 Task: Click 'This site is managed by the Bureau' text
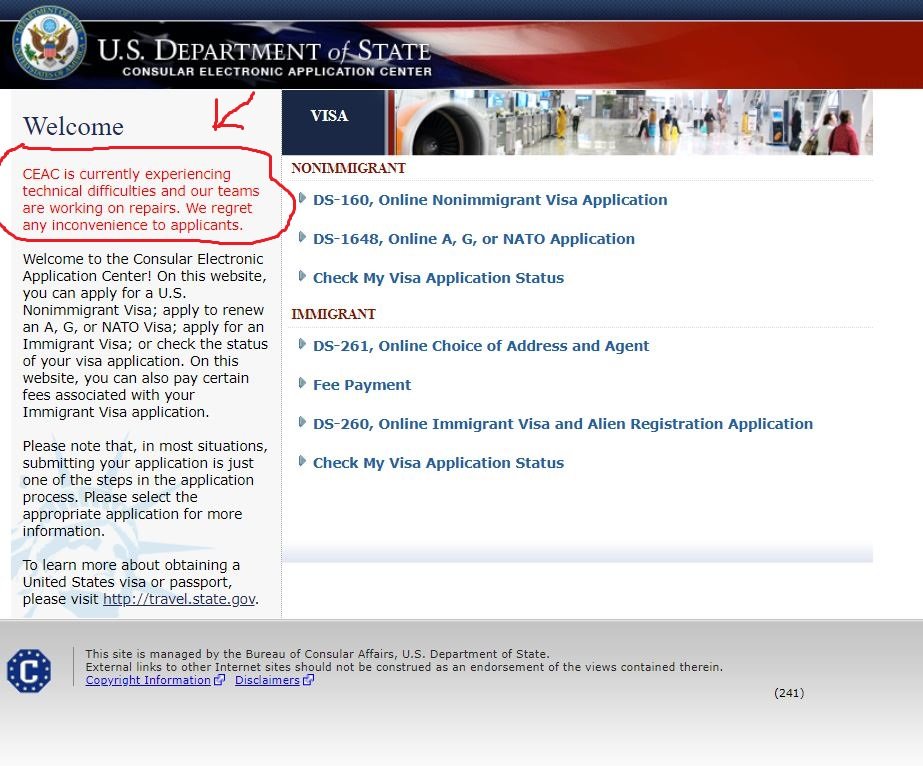pos(317,654)
